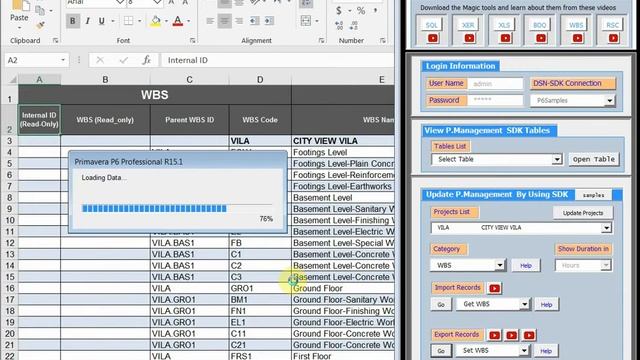The width and height of the screenshot is (640, 360).
Task: Toggle center alignment
Action: pyautogui.click(x=224, y=21)
